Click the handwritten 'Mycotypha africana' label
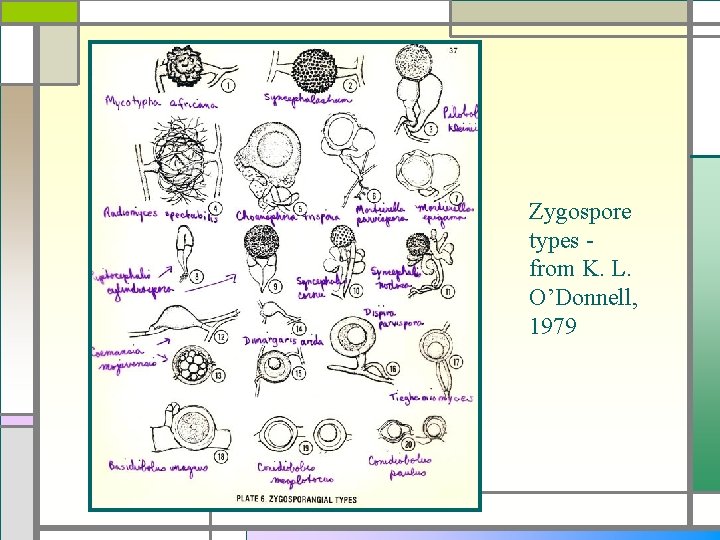720x540 pixels. 161,102
